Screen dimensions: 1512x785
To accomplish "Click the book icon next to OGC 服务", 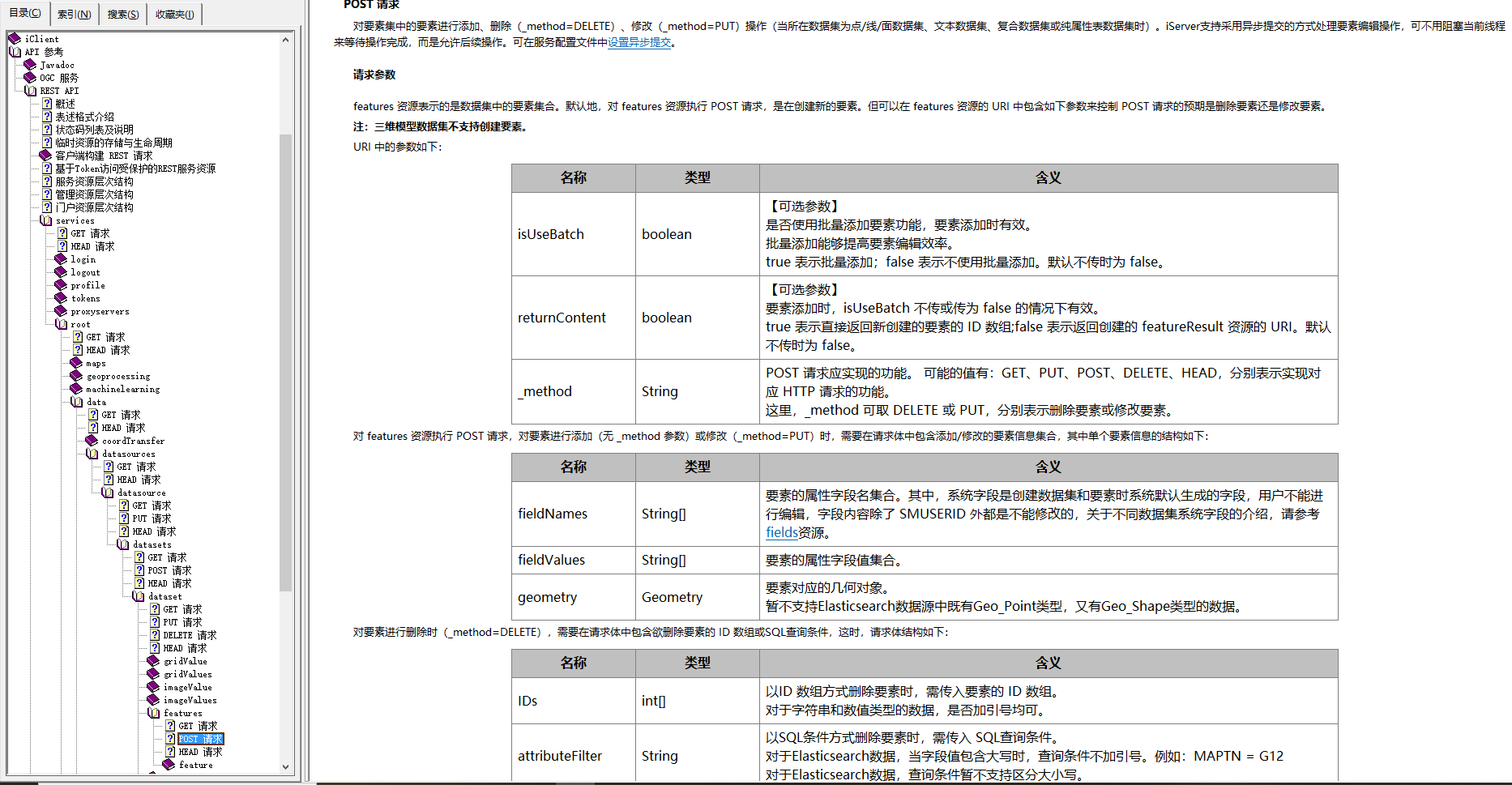I will 30,78.
